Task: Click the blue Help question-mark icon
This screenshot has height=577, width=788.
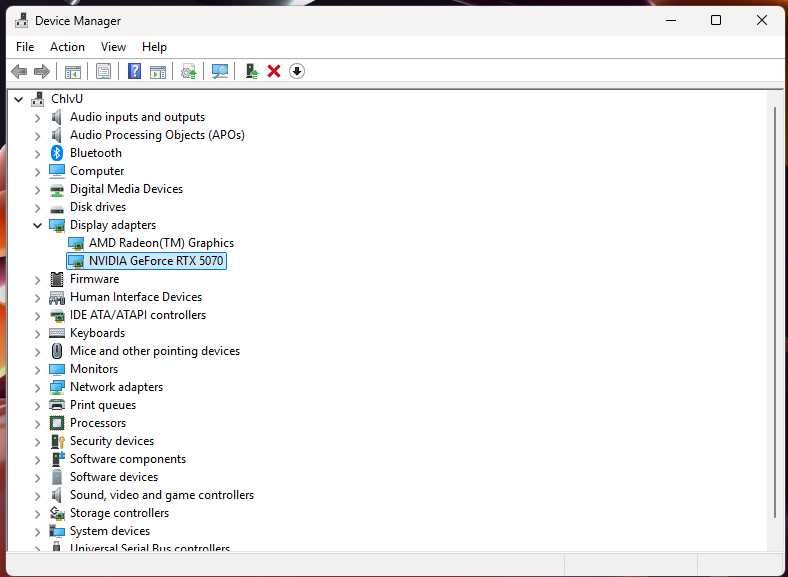Action: click(x=135, y=71)
